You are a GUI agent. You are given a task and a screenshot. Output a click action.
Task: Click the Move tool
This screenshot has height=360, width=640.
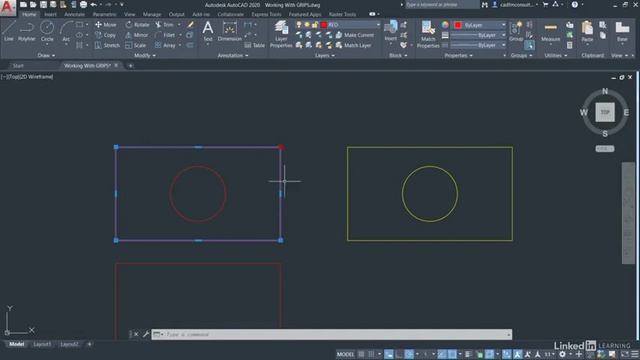pyautogui.click(x=105, y=25)
